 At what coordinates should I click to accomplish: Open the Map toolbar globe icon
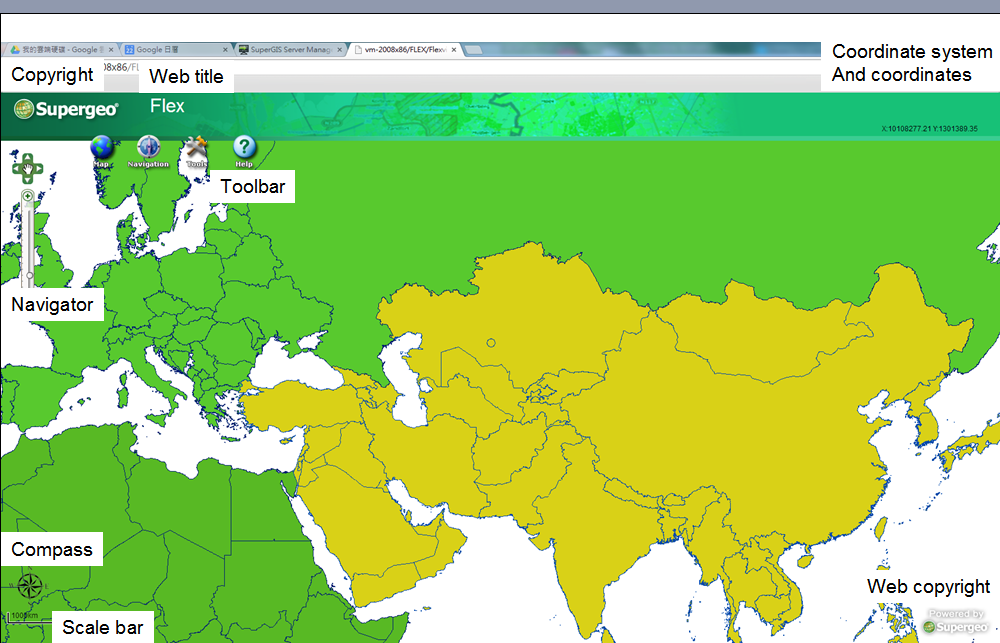click(x=101, y=148)
